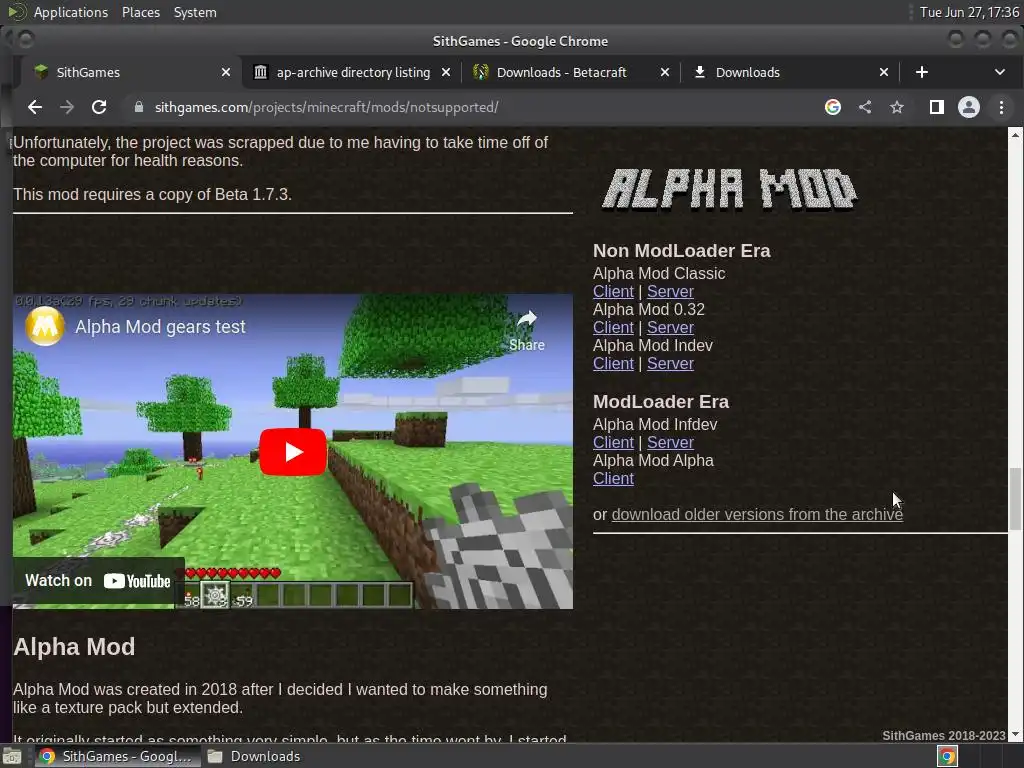This screenshot has height=768, width=1024.
Task: Click the clock showing Tue Jun 27
Action: pos(969,12)
